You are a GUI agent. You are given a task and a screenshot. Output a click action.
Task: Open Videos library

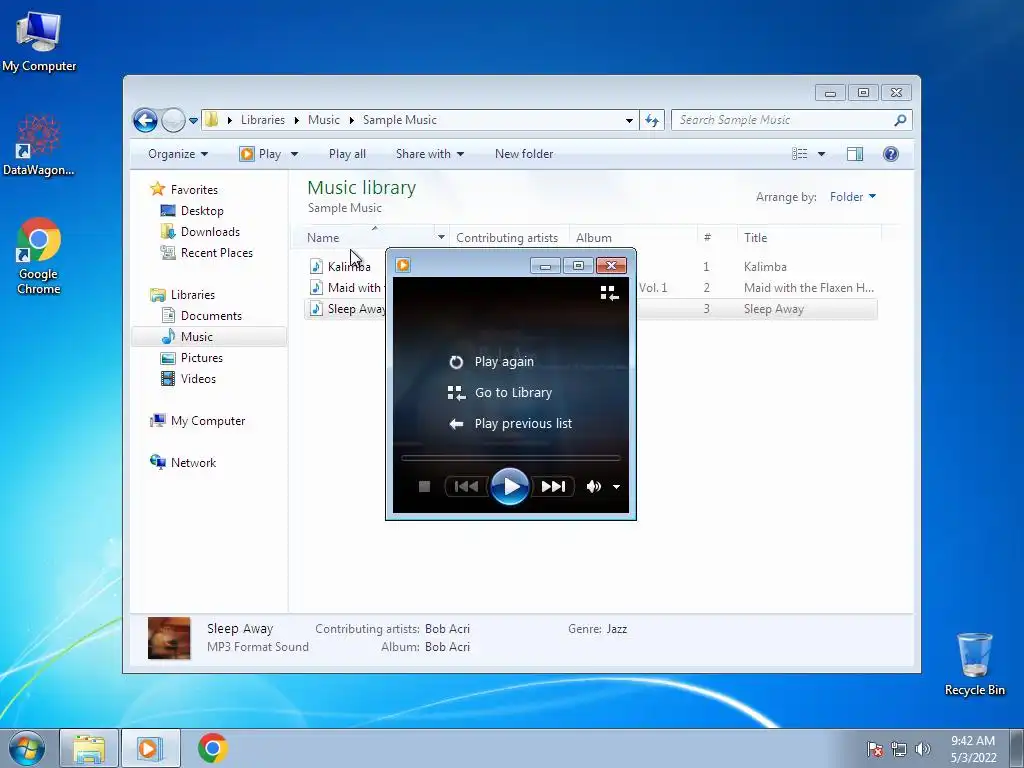(189, 379)
